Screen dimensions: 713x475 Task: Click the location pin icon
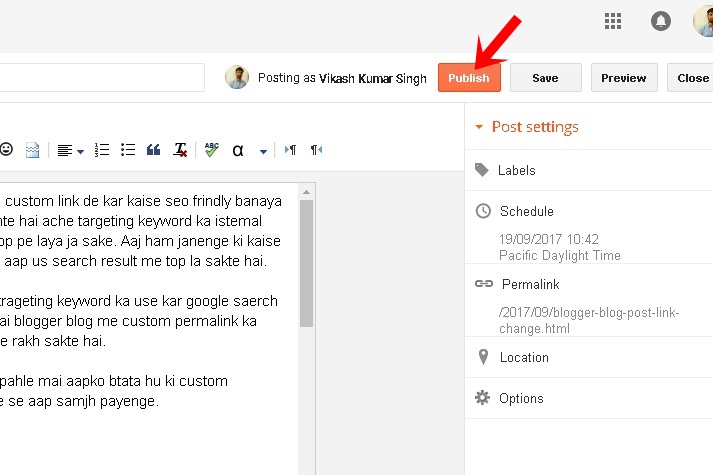(483, 357)
